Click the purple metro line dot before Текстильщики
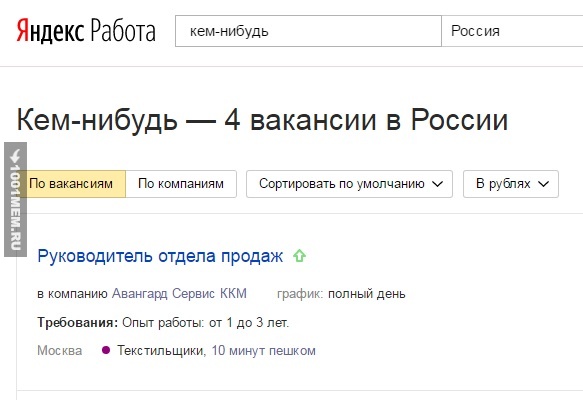Screen dimensions: 583x400 (106, 350)
